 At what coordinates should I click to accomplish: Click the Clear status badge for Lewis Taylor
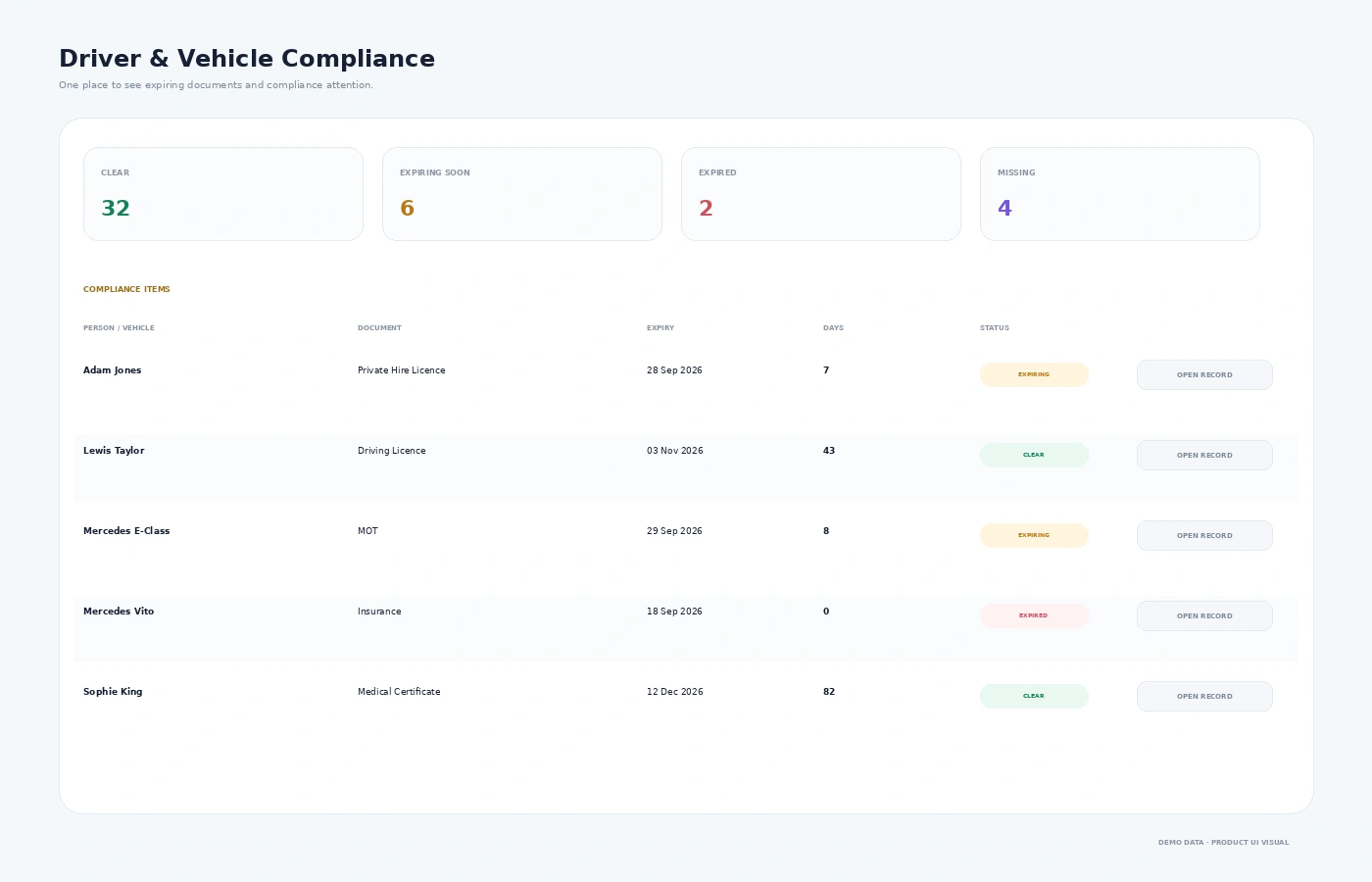[1034, 455]
